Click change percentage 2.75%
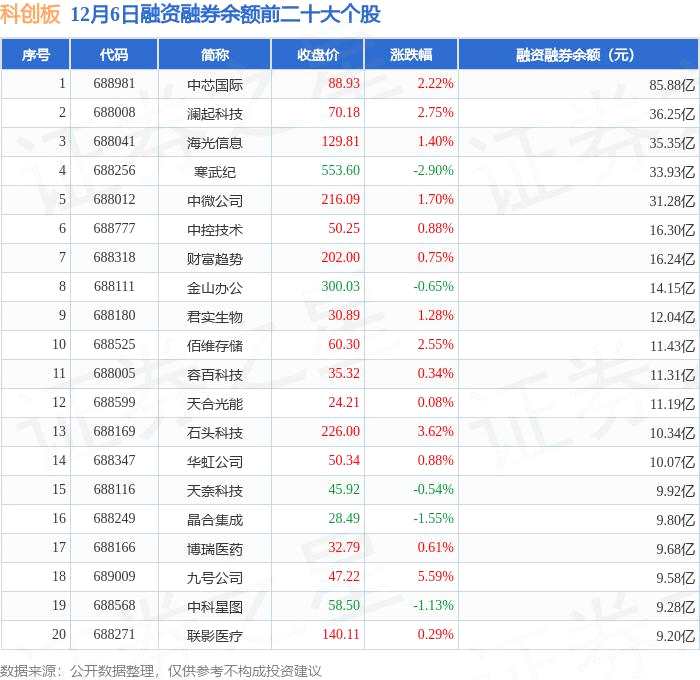This screenshot has height=680, width=700. pyautogui.click(x=435, y=113)
